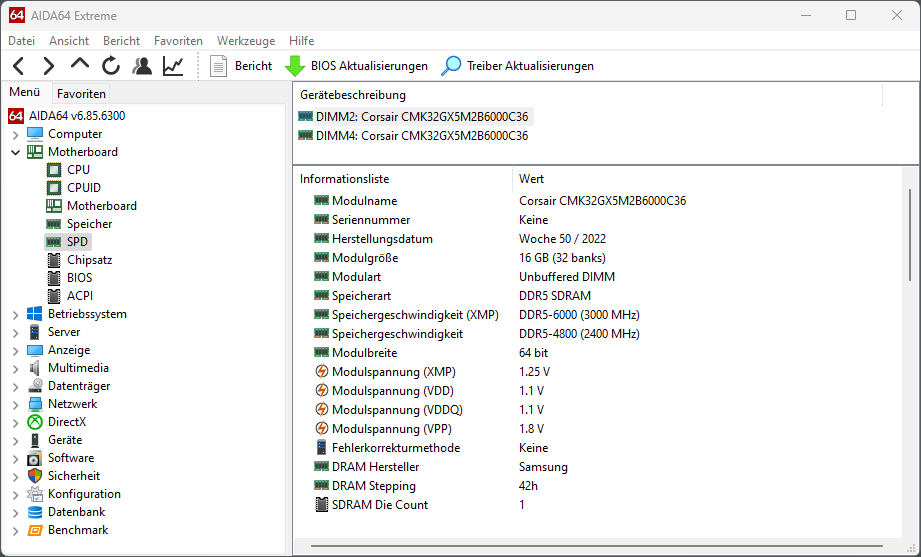Screen dimensions: 921x557
Task: Switch to the Menü tab
Action: 25,92
